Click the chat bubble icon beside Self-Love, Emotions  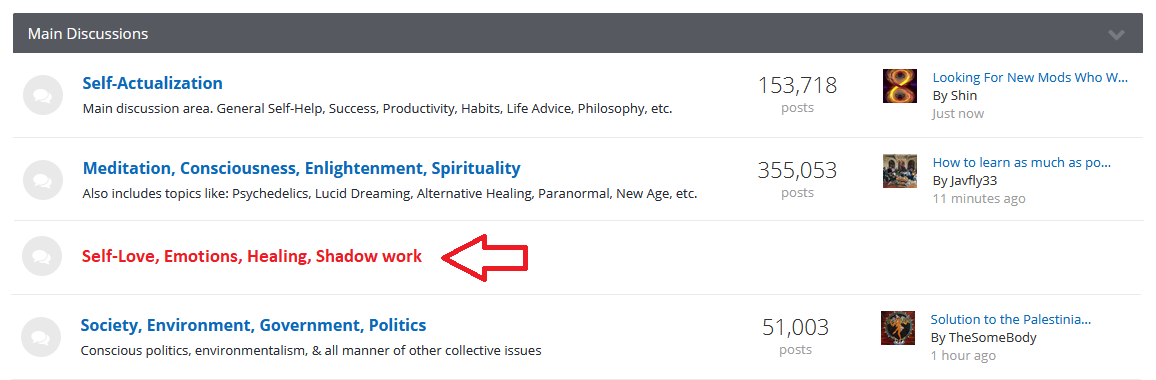pyautogui.click(x=42, y=256)
